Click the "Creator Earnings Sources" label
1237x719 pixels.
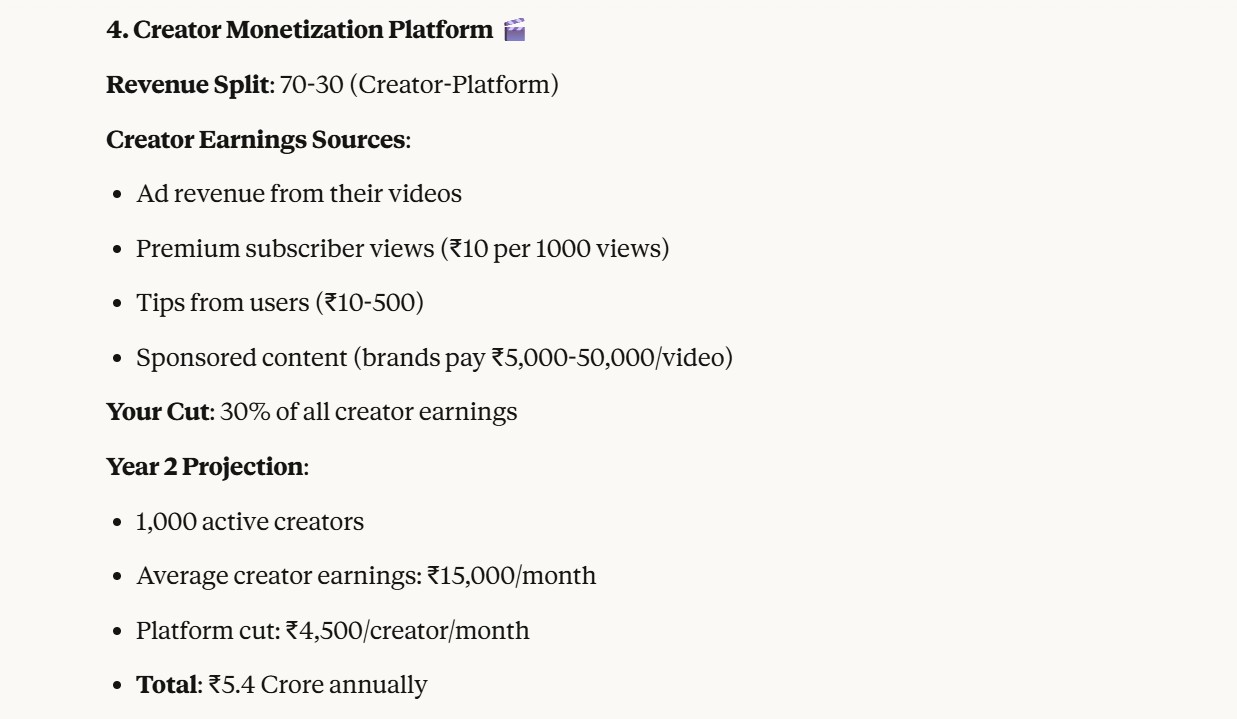click(256, 140)
